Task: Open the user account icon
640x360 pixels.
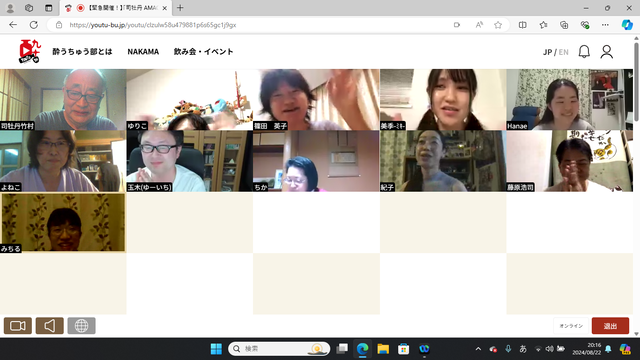Action: pos(607,52)
